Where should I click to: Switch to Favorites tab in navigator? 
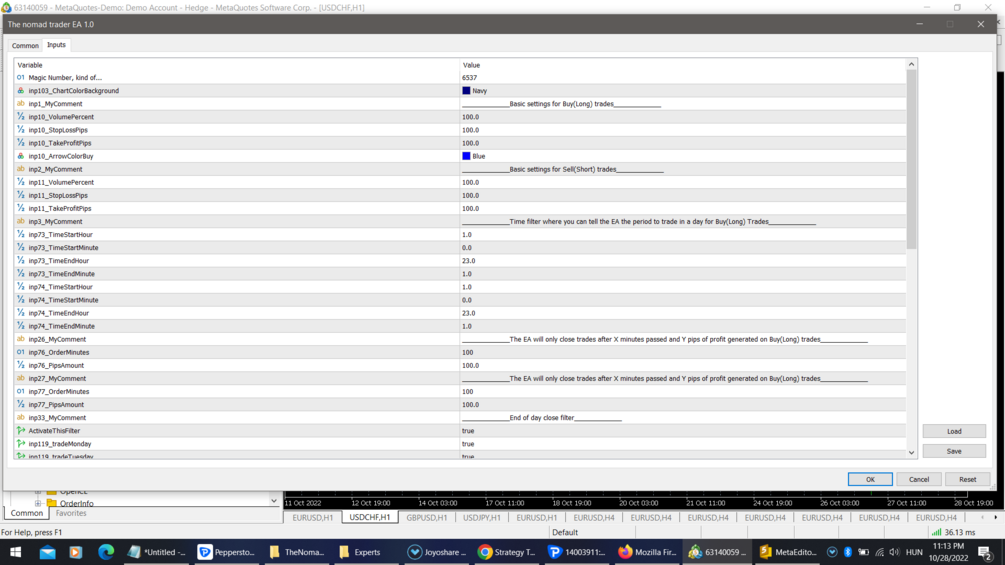click(x=71, y=513)
